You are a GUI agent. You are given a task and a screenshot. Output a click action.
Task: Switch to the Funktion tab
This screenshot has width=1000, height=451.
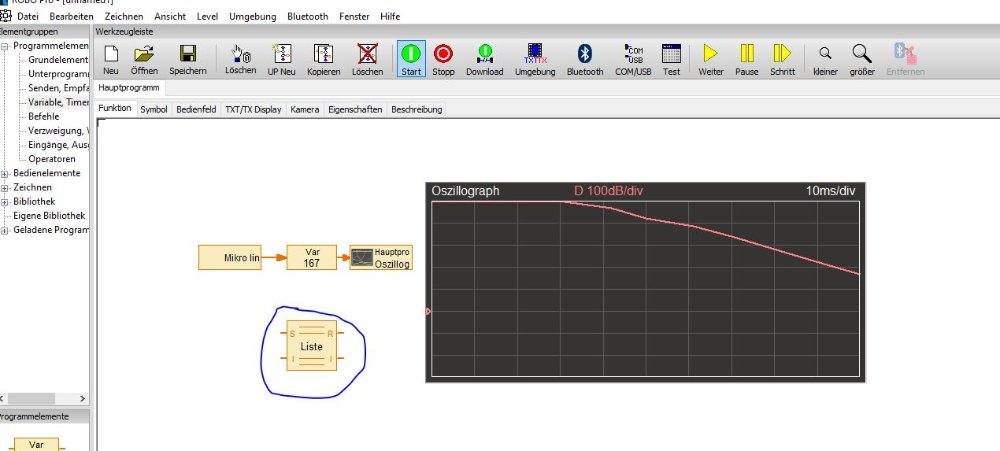tap(115, 108)
